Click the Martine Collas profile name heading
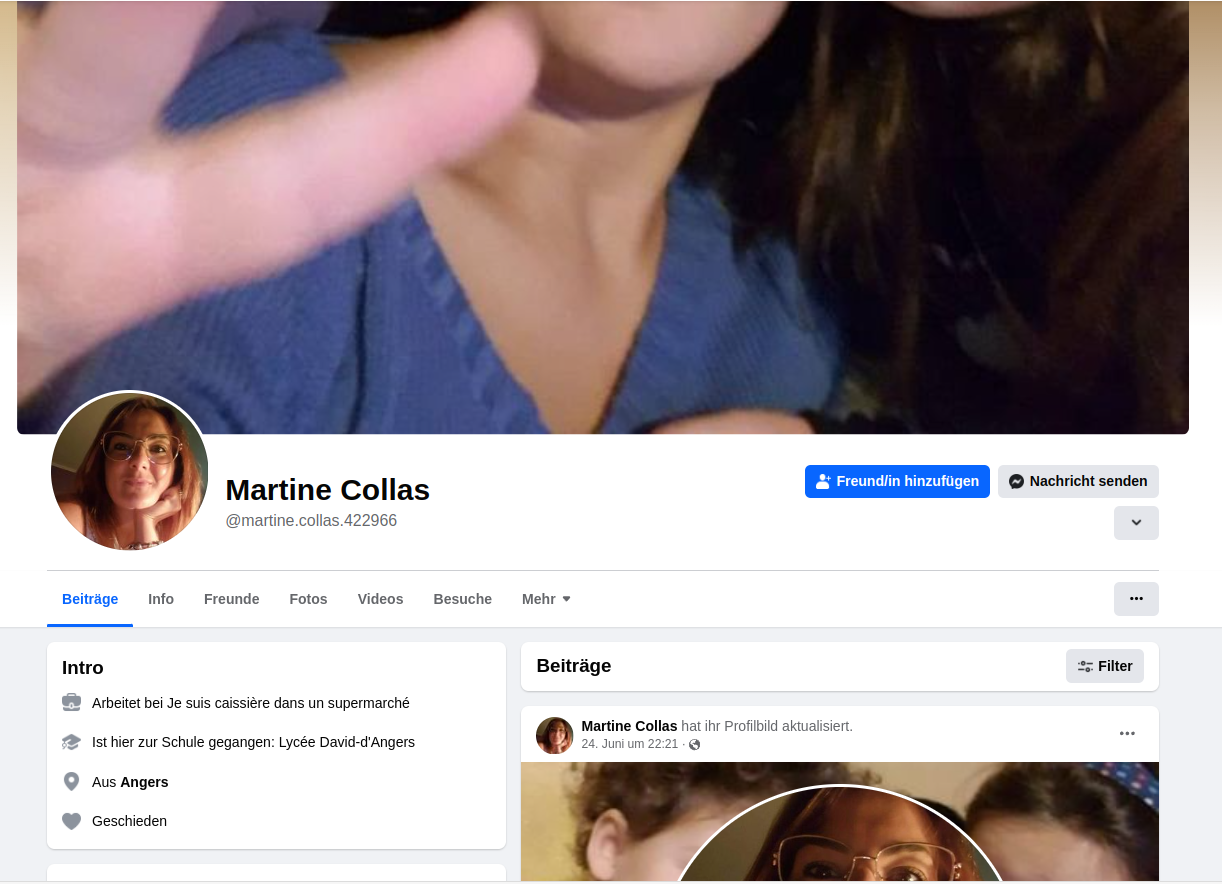Screen dimensions: 1222x884 coord(327,490)
